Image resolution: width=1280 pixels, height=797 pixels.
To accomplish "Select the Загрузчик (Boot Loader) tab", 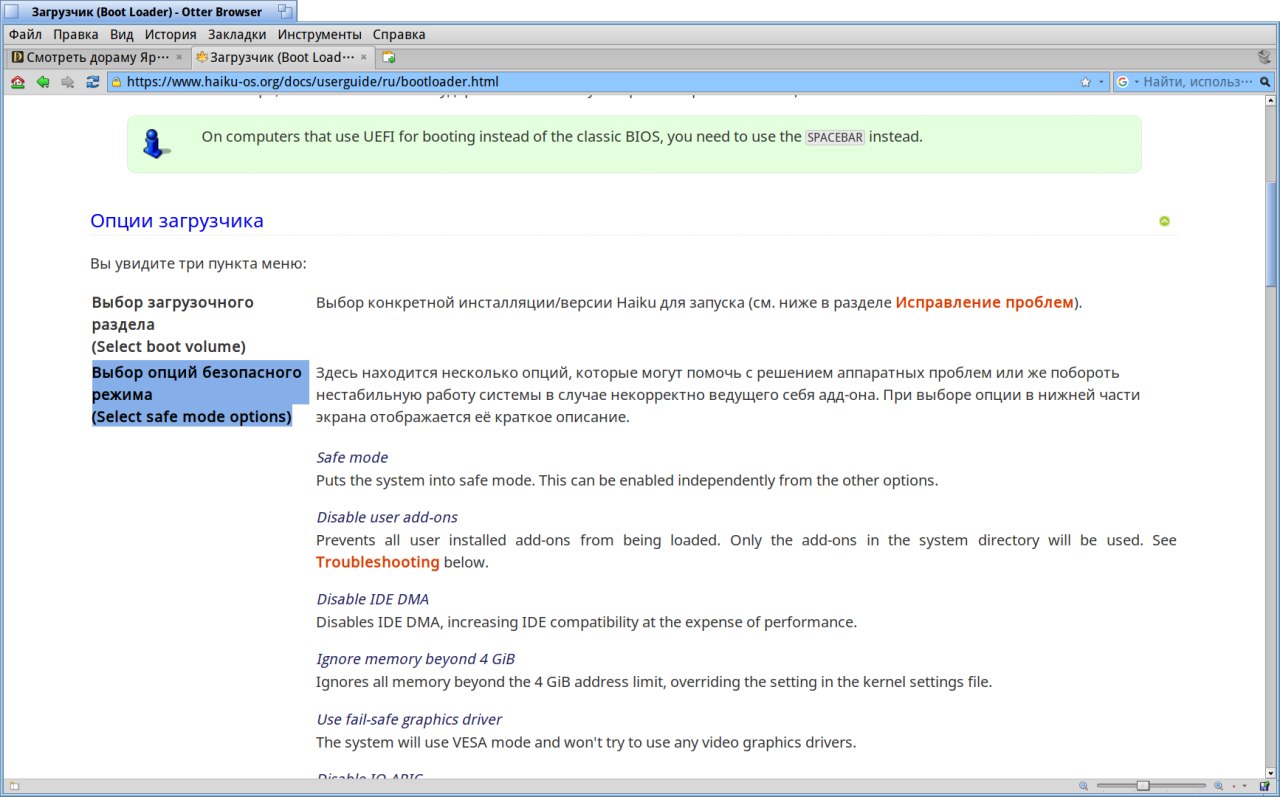I will pos(283,57).
